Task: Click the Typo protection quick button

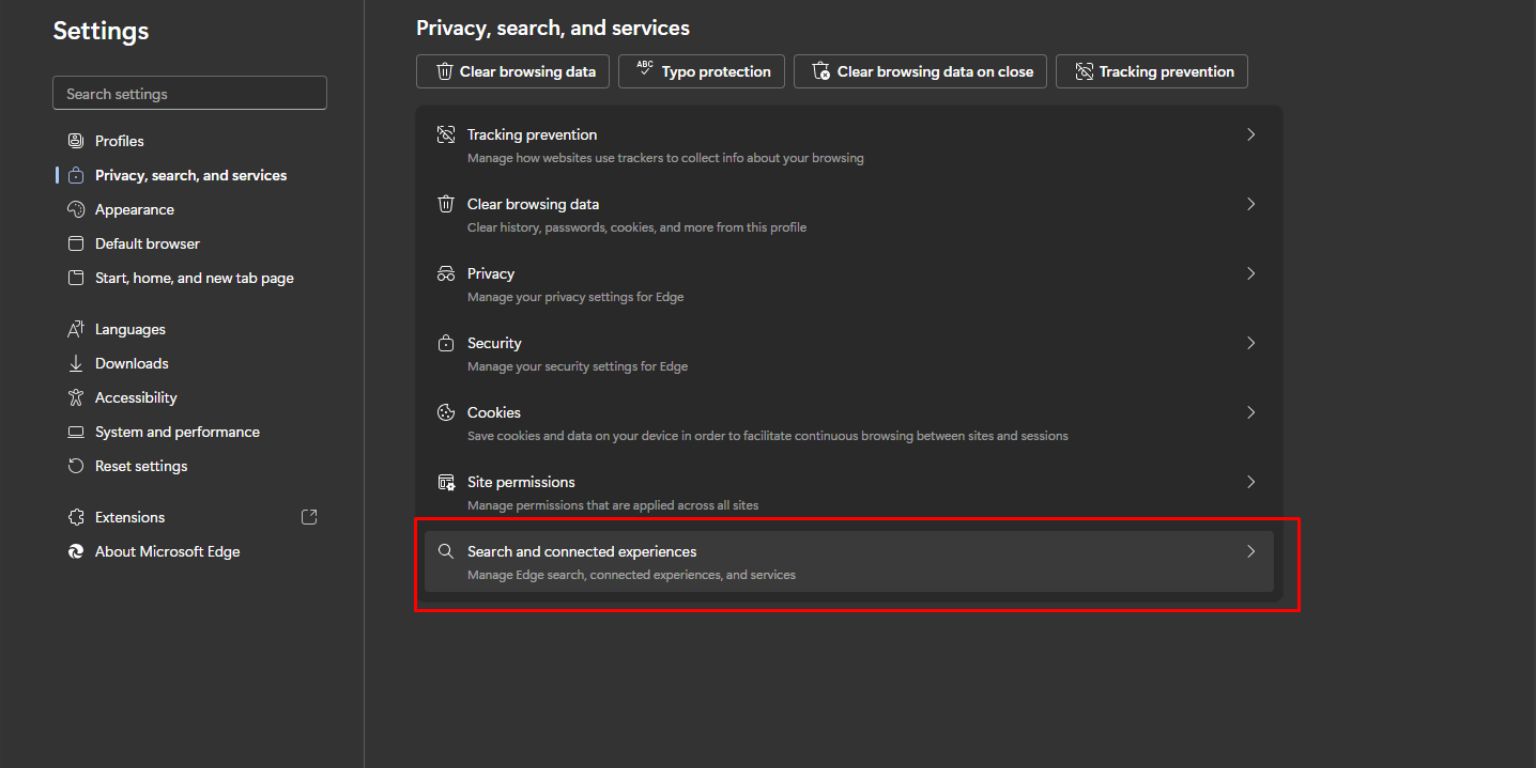Action: tap(702, 71)
